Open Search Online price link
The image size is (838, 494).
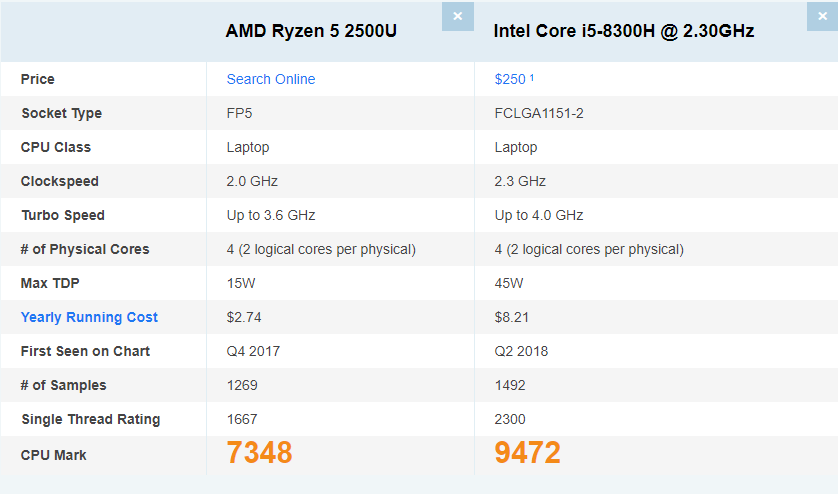tap(270, 79)
